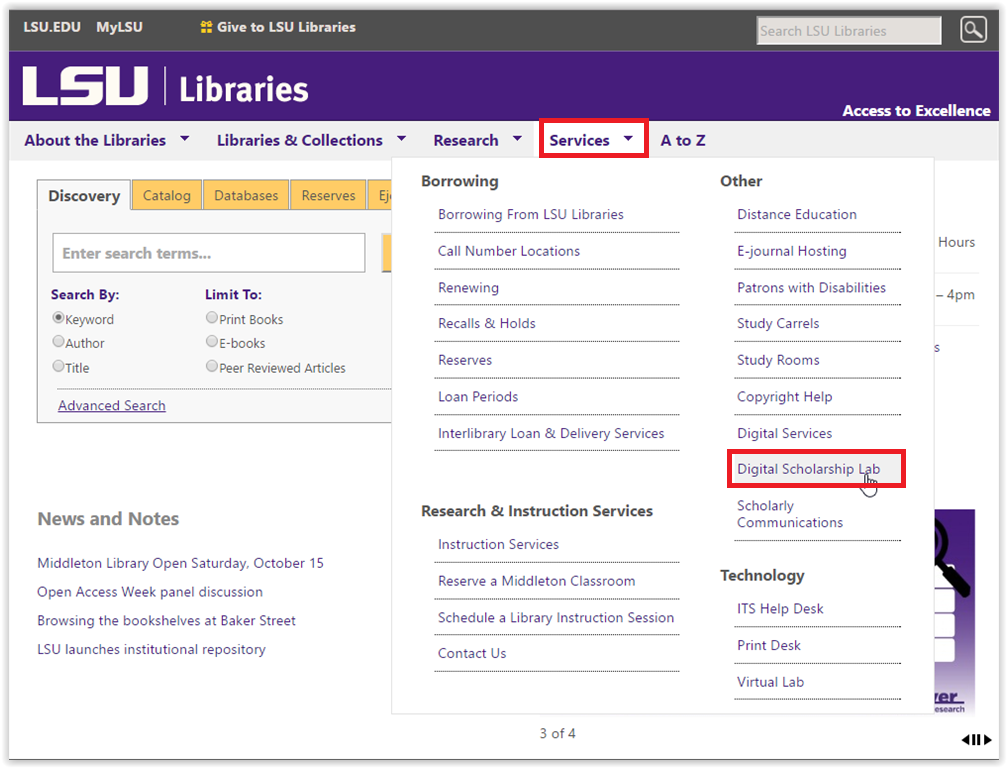Open Reserve a Middleton Classroom
The height and width of the screenshot is (768, 1007).
click(536, 580)
